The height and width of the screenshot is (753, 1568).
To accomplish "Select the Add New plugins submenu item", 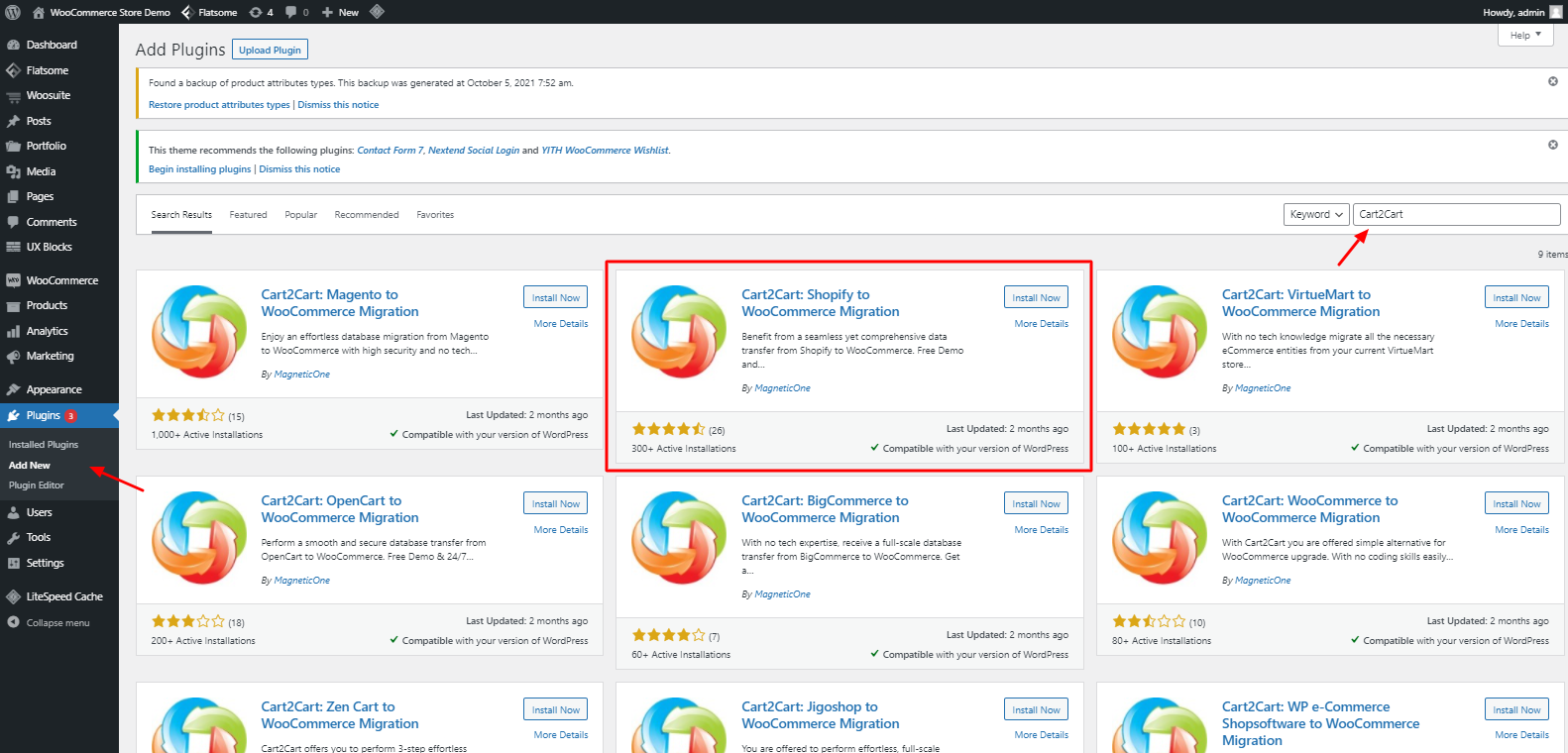I will tap(30, 465).
